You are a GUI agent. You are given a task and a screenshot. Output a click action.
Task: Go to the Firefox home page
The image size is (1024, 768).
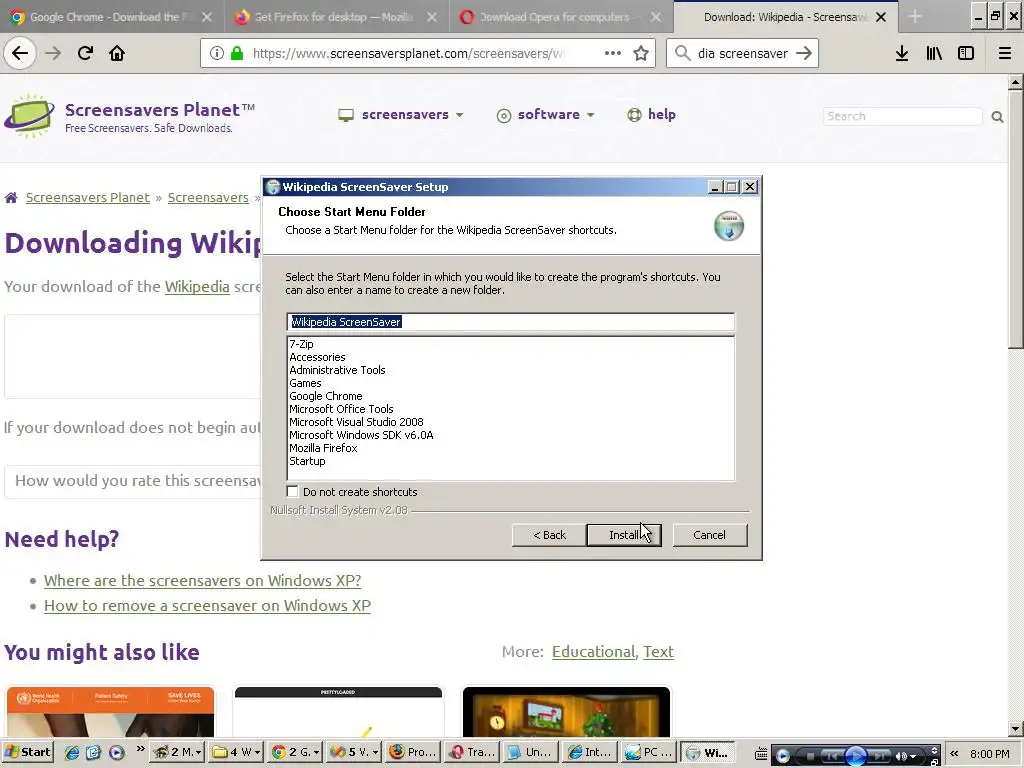tap(117, 53)
